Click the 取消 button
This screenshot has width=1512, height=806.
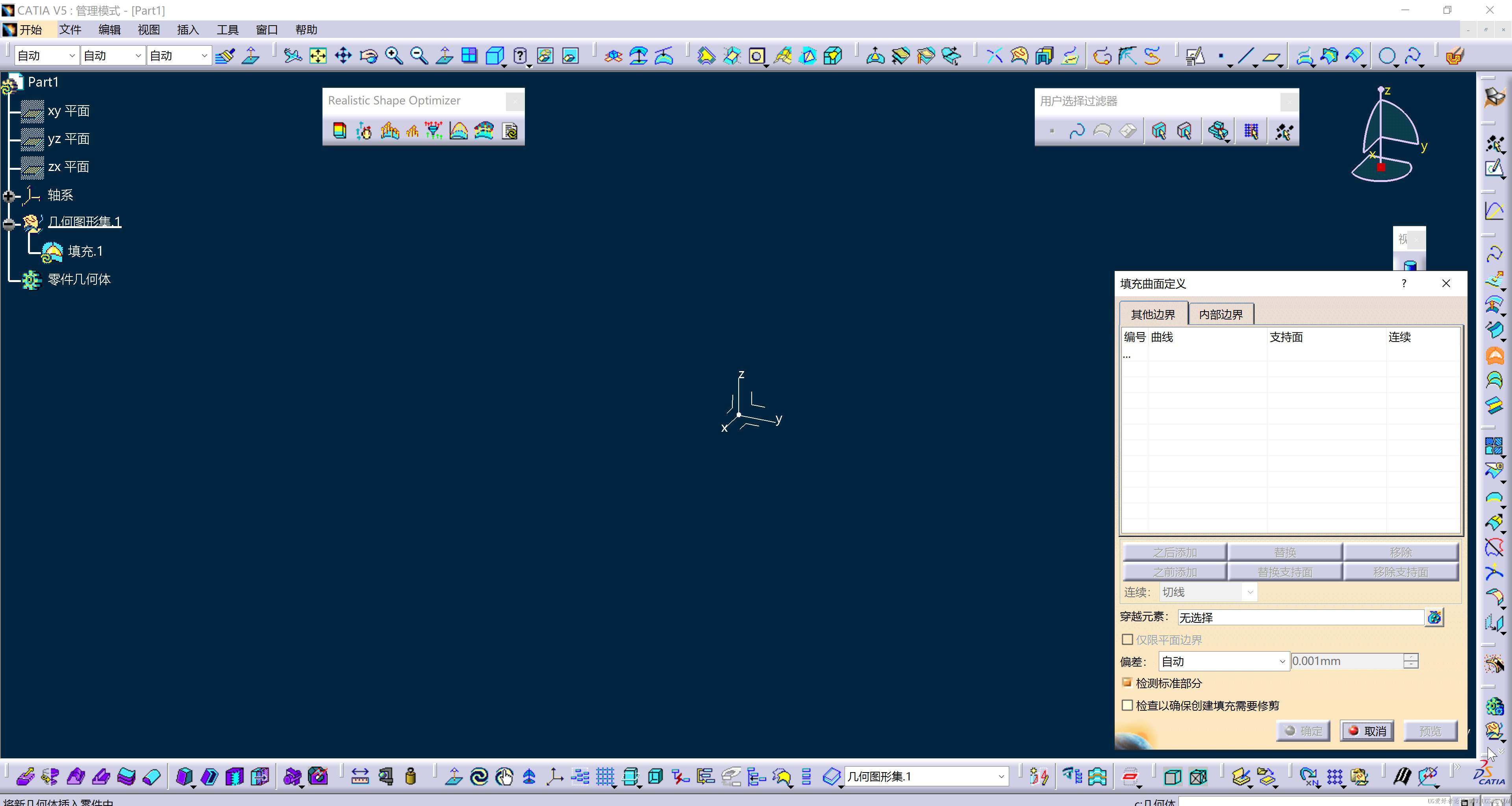1367,731
